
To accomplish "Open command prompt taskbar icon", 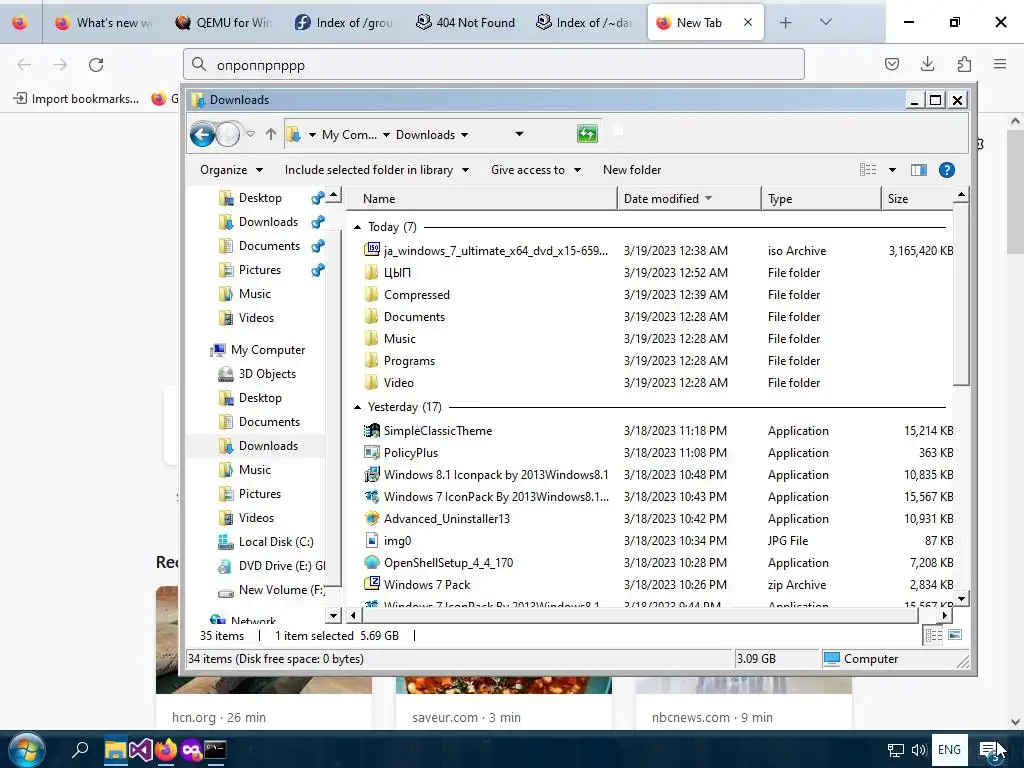I will (216, 750).
